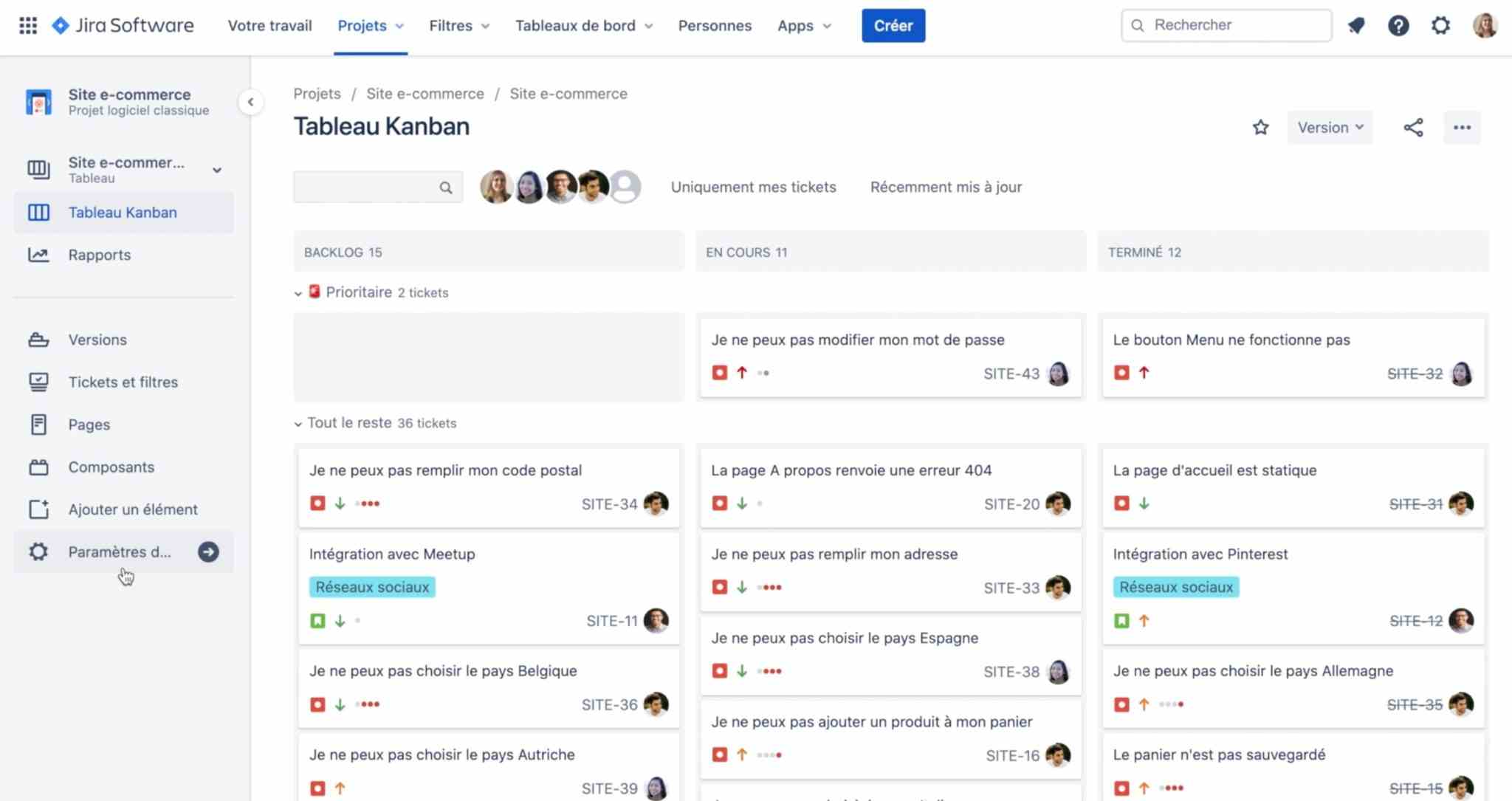Image resolution: width=1512 pixels, height=801 pixels.
Task: Click the Tickets et filtres sidebar icon
Action: (x=38, y=382)
